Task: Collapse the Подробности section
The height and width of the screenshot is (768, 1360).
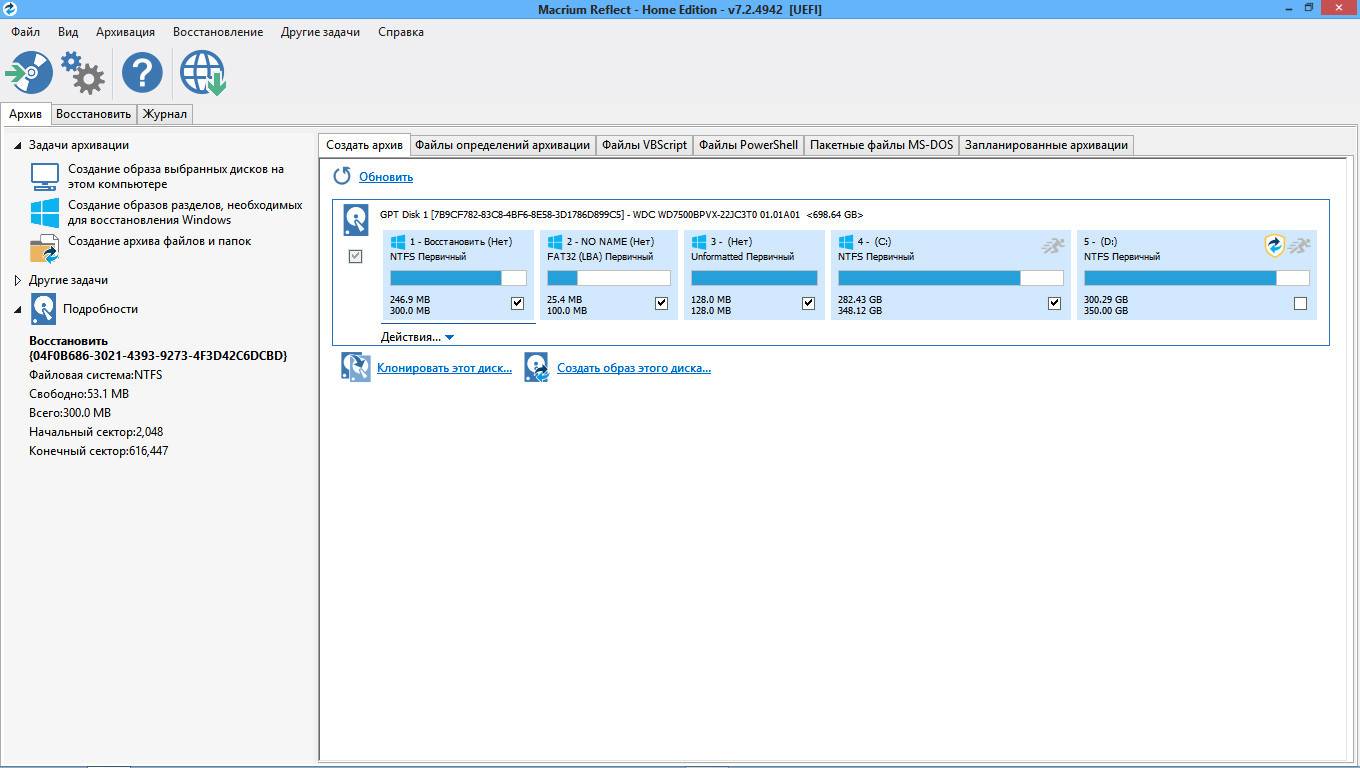Action: tap(18, 309)
